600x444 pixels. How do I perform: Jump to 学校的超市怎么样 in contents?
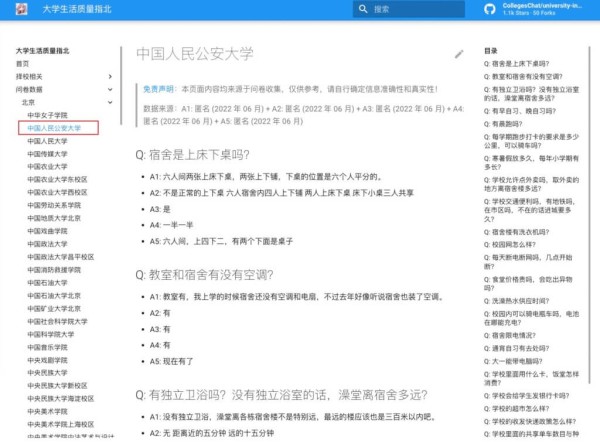click(x=517, y=409)
